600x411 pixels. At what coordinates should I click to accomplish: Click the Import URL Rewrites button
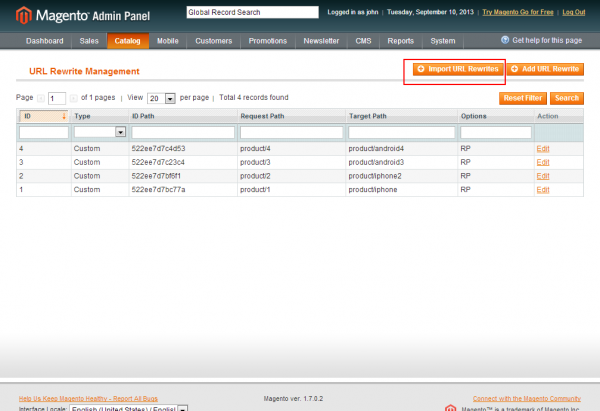458,69
